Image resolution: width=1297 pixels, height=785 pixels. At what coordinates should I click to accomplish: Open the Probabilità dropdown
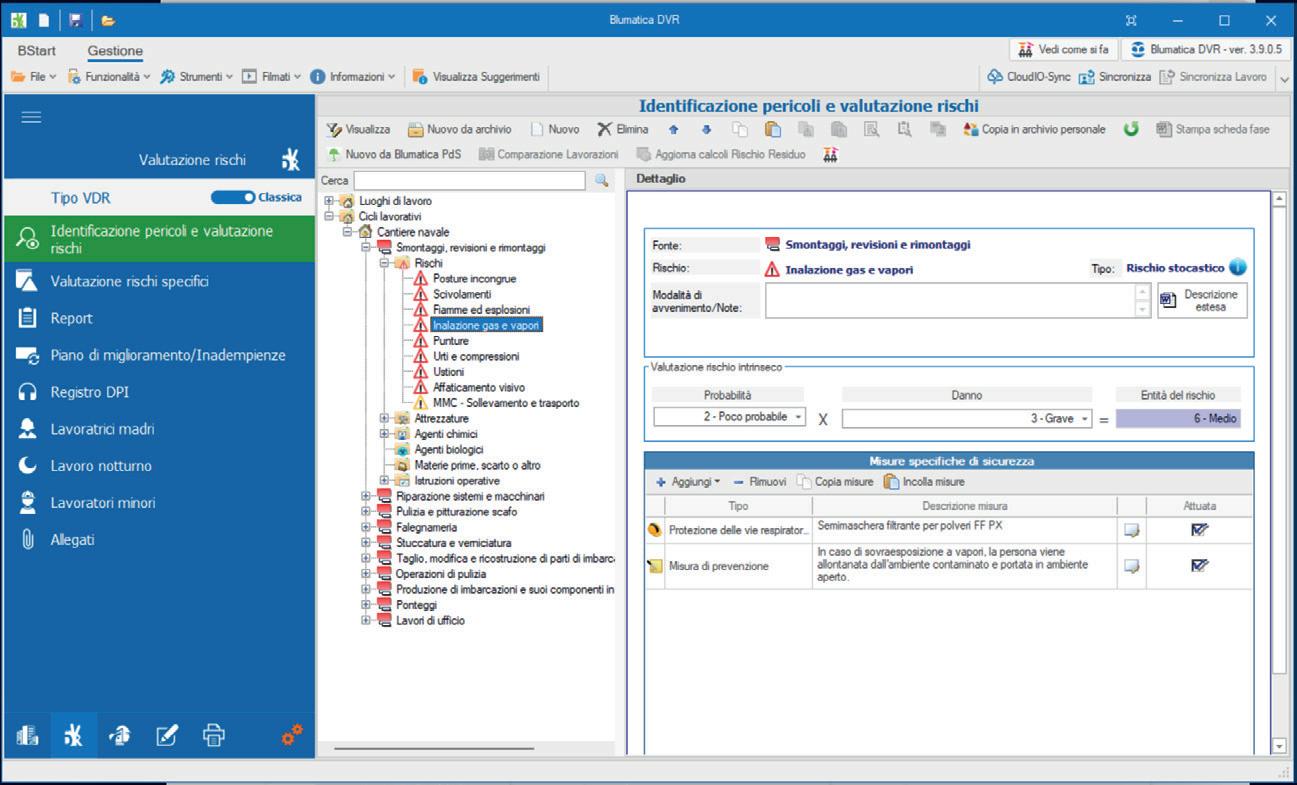point(798,418)
